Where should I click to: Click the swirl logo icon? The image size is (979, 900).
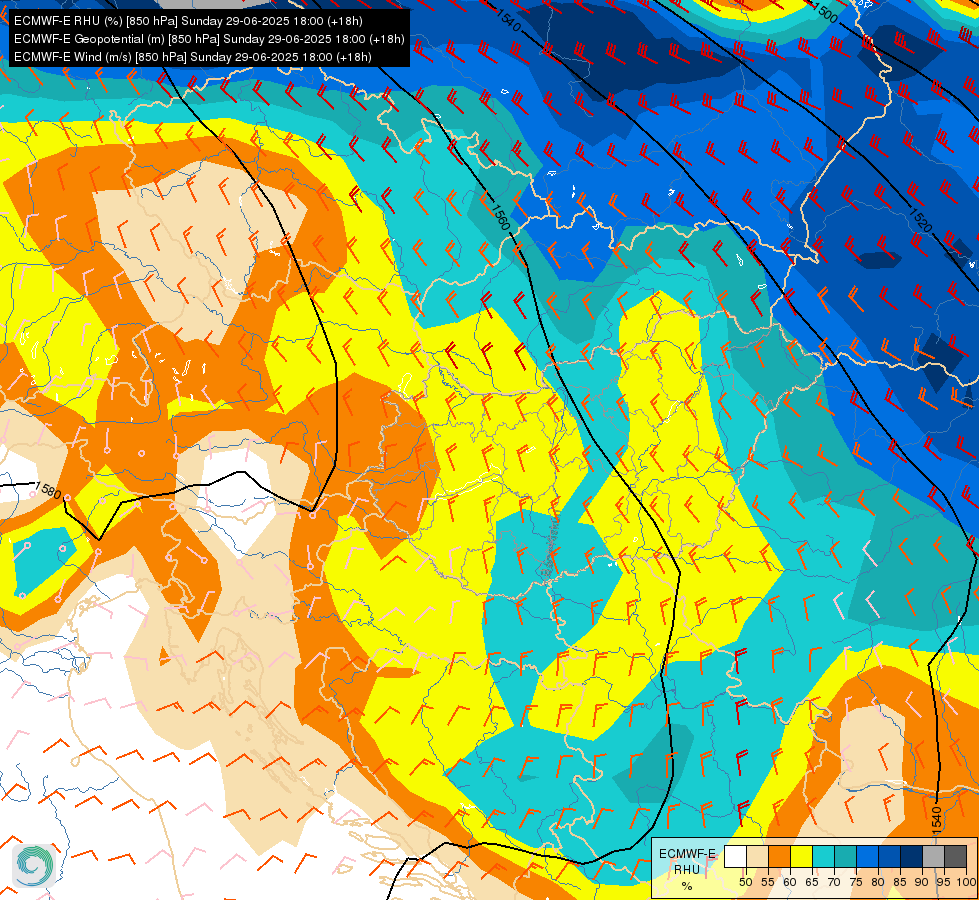tap(34, 865)
